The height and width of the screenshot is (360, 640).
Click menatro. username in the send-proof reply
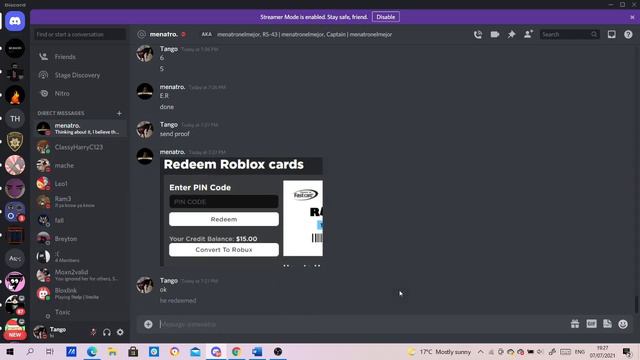[172, 152]
